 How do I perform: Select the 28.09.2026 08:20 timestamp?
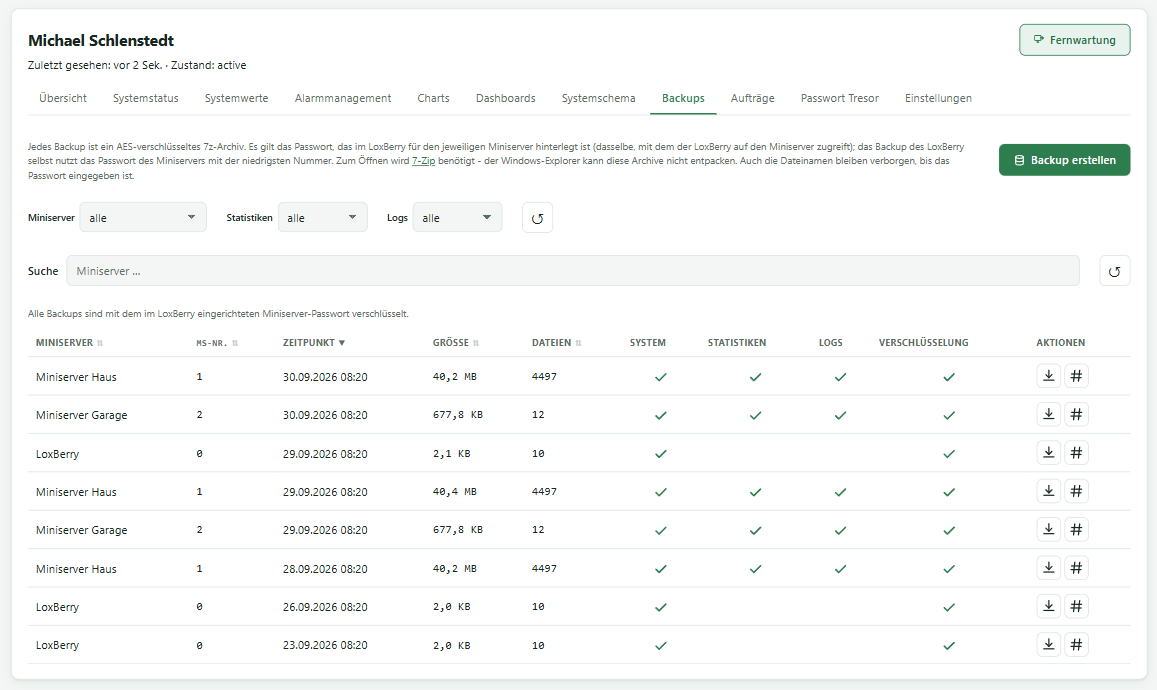point(325,569)
